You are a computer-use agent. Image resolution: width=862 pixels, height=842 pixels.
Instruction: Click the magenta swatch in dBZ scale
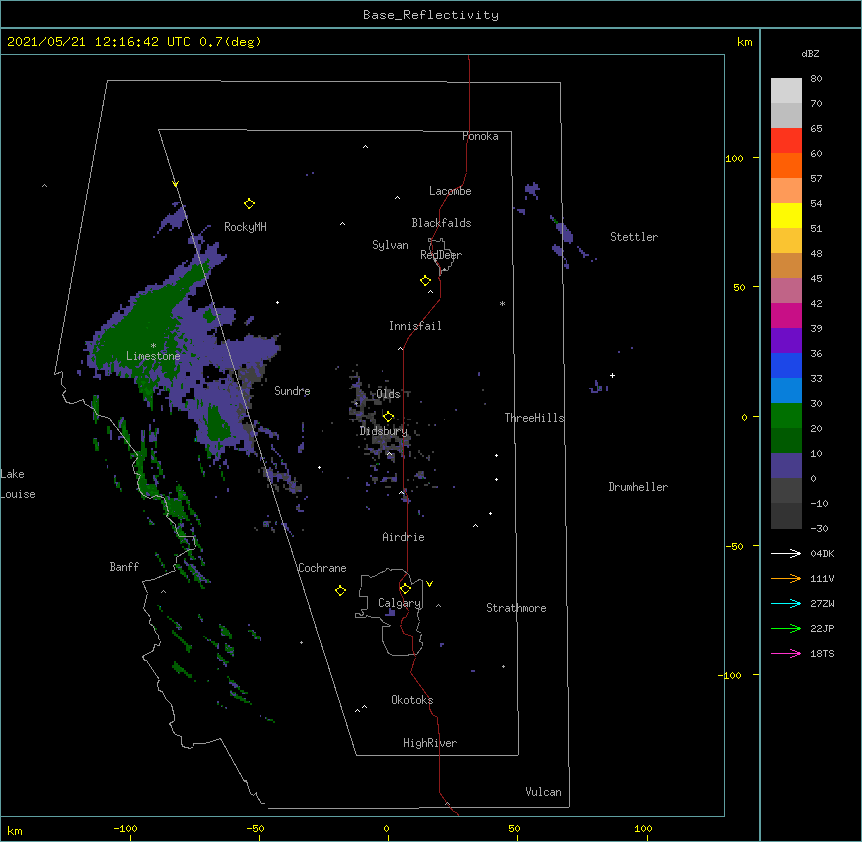pyautogui.click(x=786, y=315)
